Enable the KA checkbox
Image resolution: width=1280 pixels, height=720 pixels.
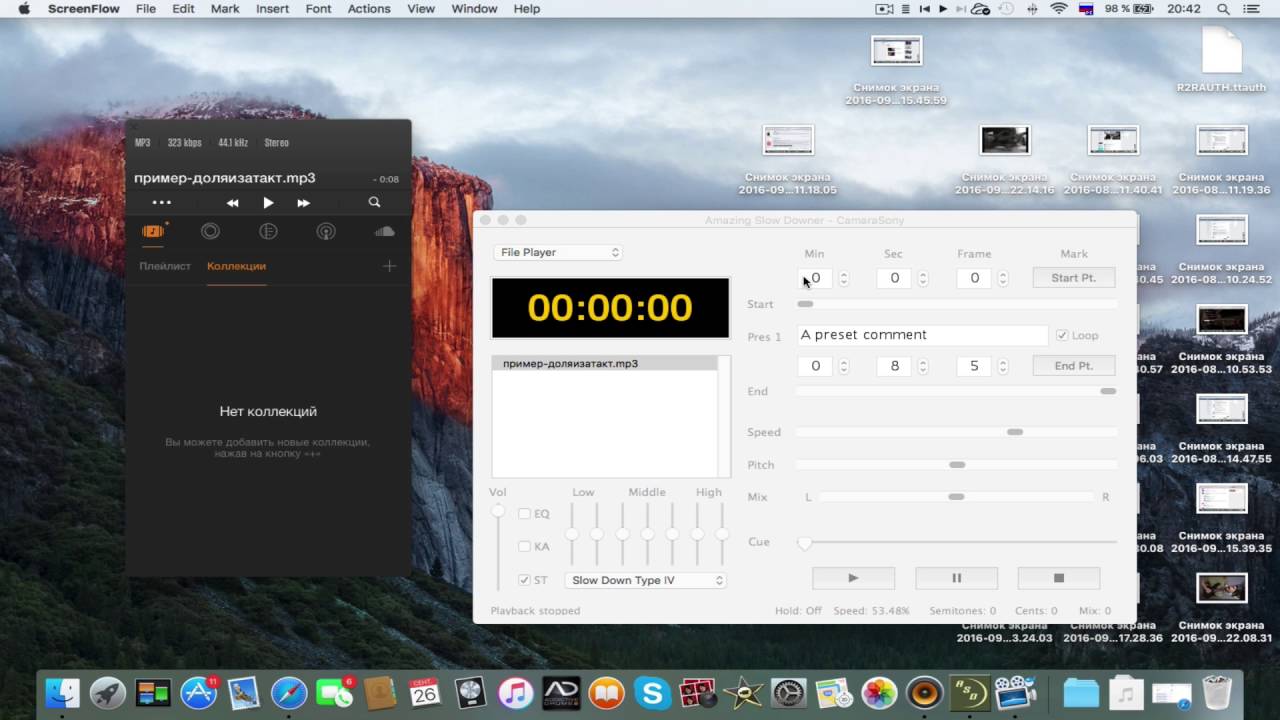point(524,547)
